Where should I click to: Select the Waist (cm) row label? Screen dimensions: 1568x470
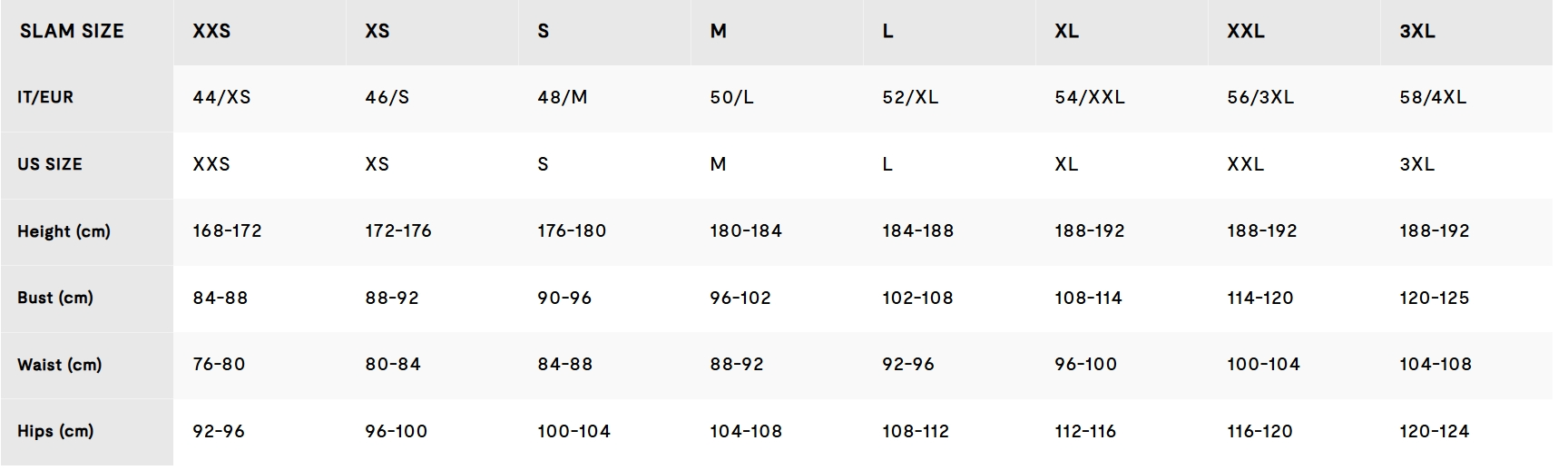coord(60,365)
